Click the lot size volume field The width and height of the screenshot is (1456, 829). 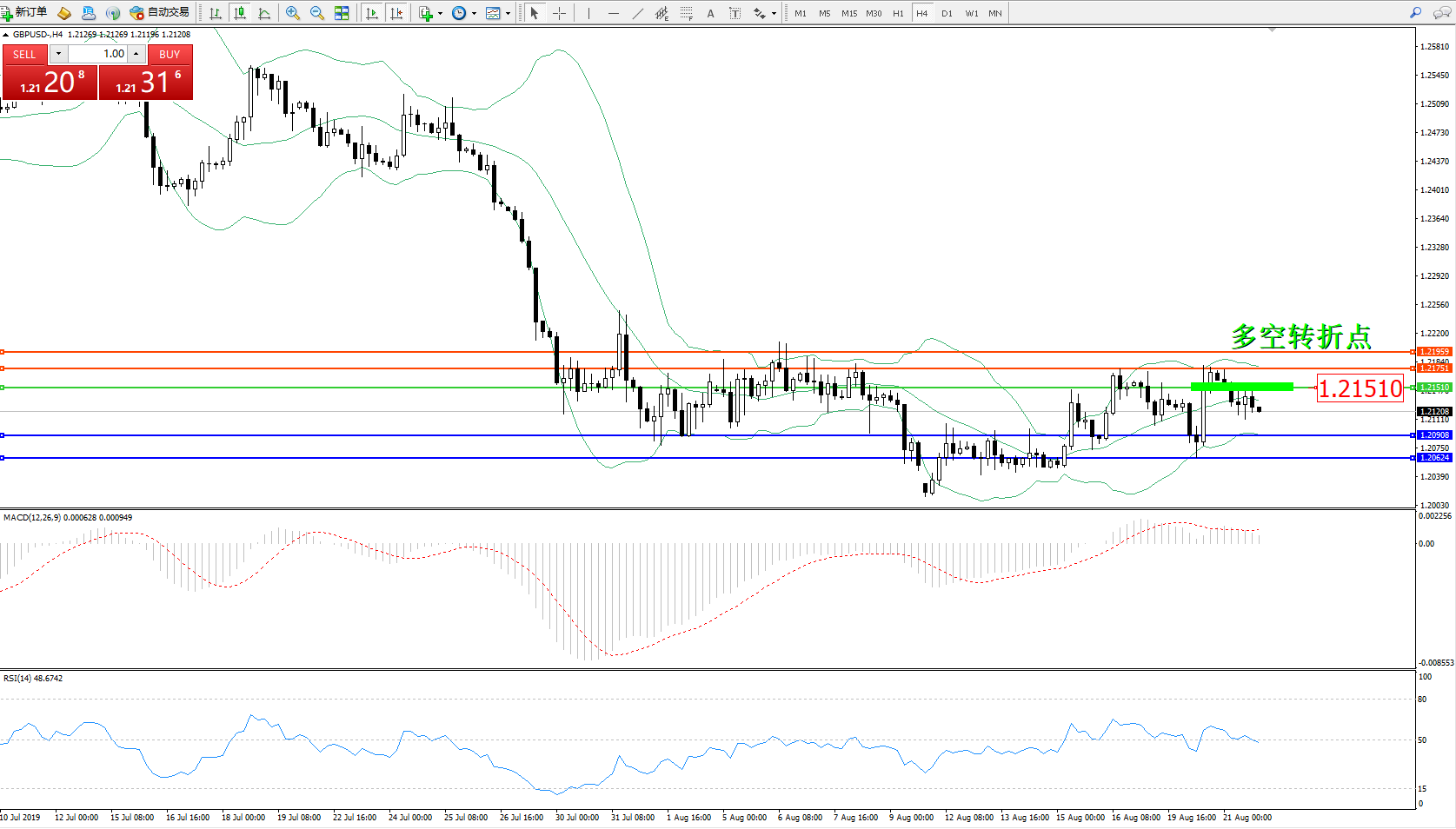(x=98, y=54)
